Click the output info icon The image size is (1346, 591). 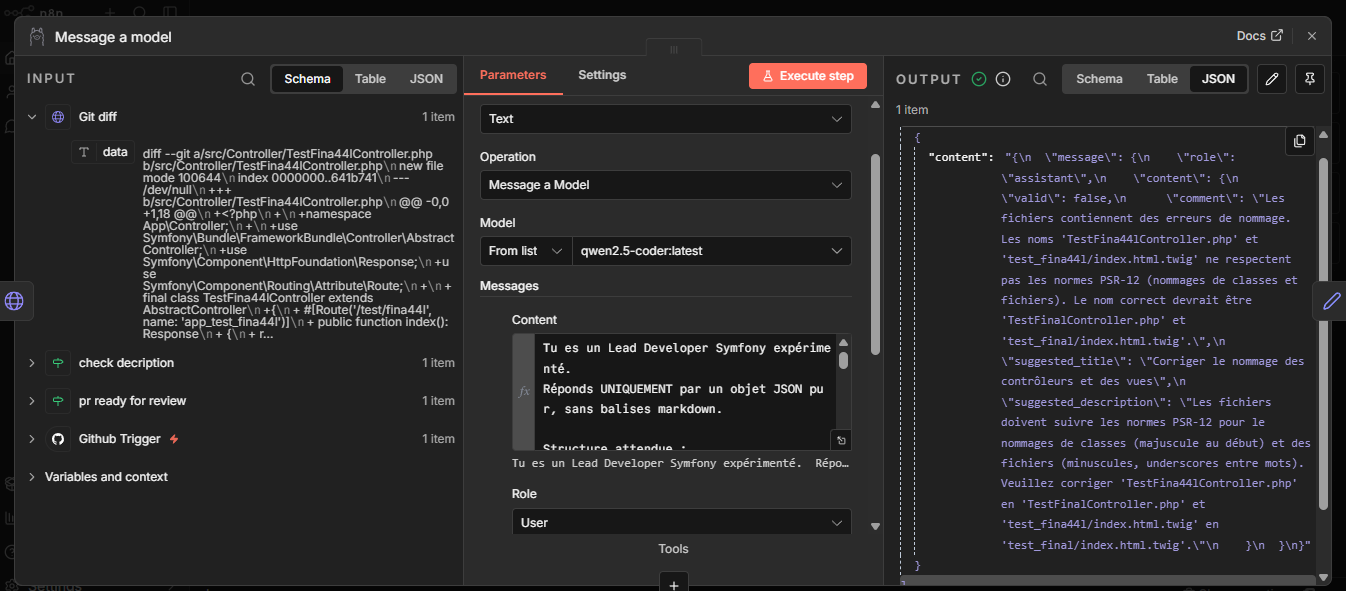pos(1003,79)
